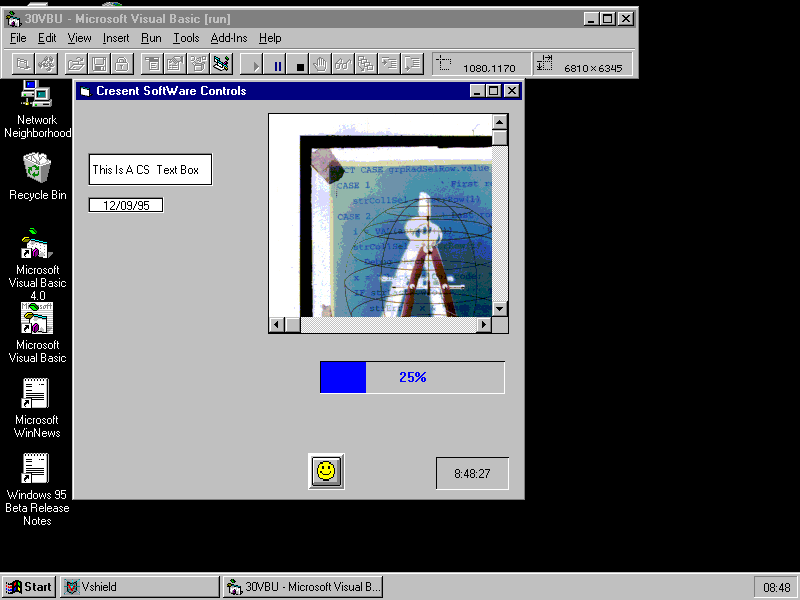
Task: Click the Toggle Breakpoint hand icon
Action: pyautogui.click(x=321, y=65)
